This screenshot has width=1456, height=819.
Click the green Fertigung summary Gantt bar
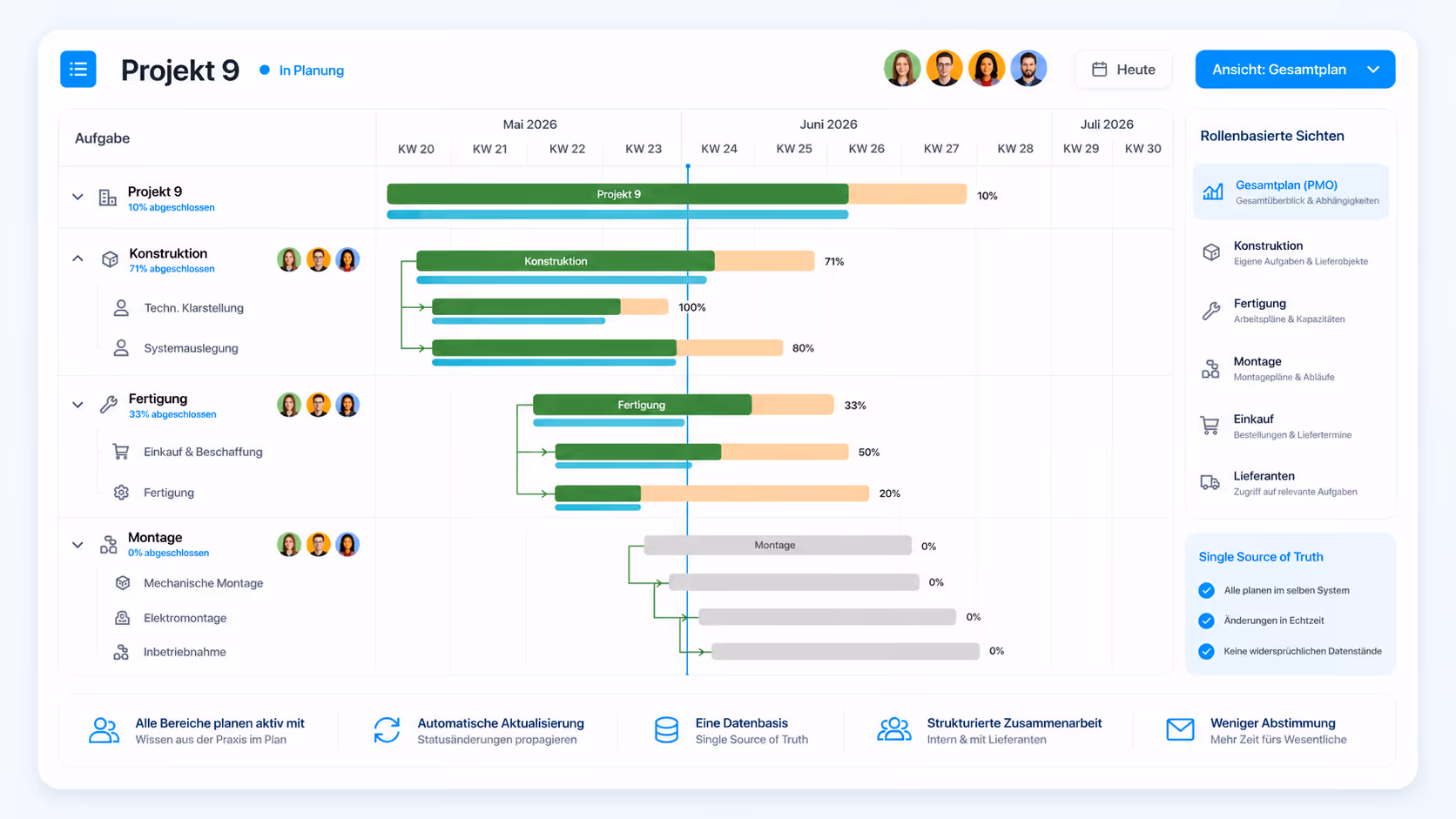click(x=642, y=405)
